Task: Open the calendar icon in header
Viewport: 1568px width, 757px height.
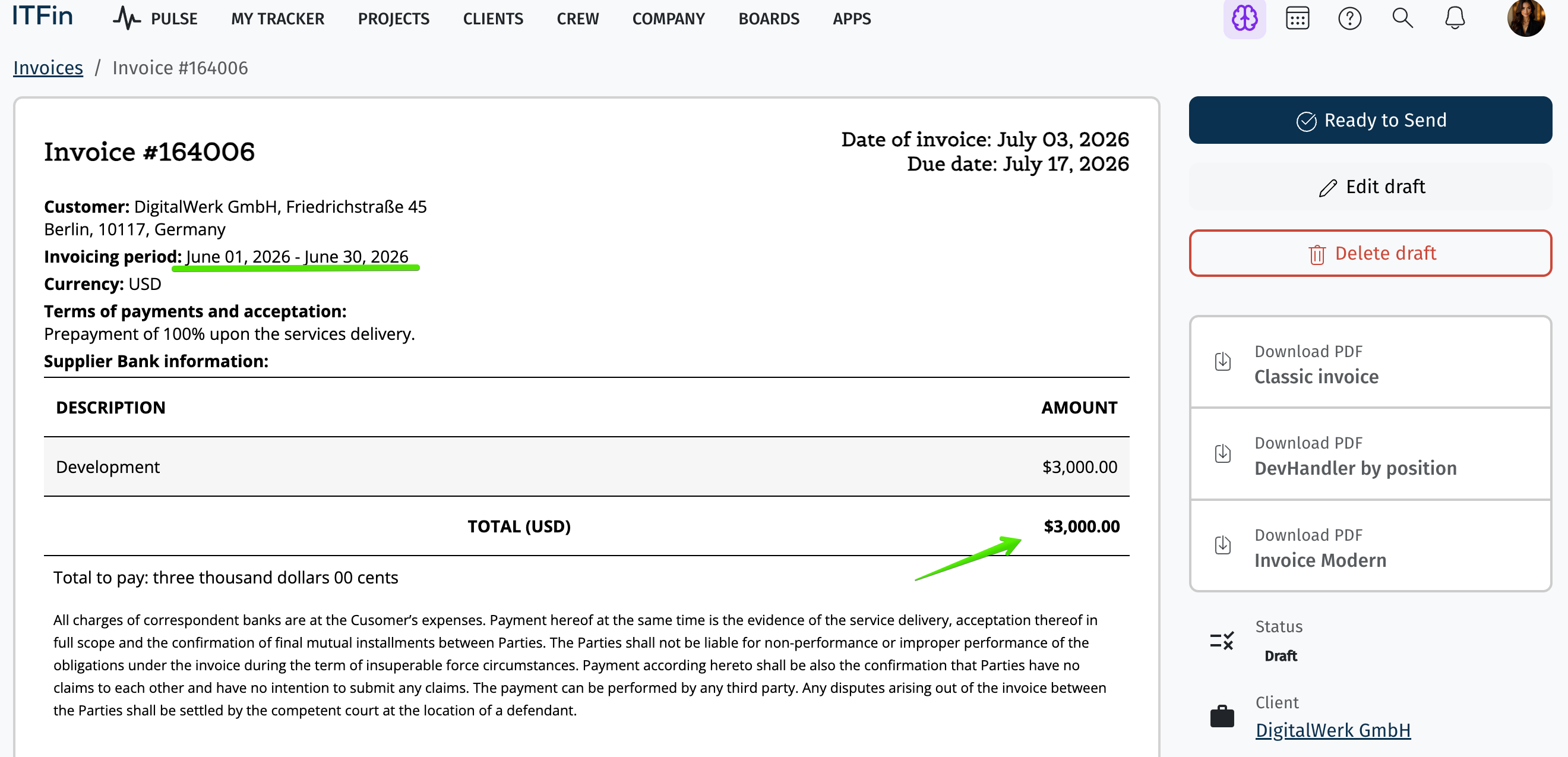Action: coord(1297,18)
